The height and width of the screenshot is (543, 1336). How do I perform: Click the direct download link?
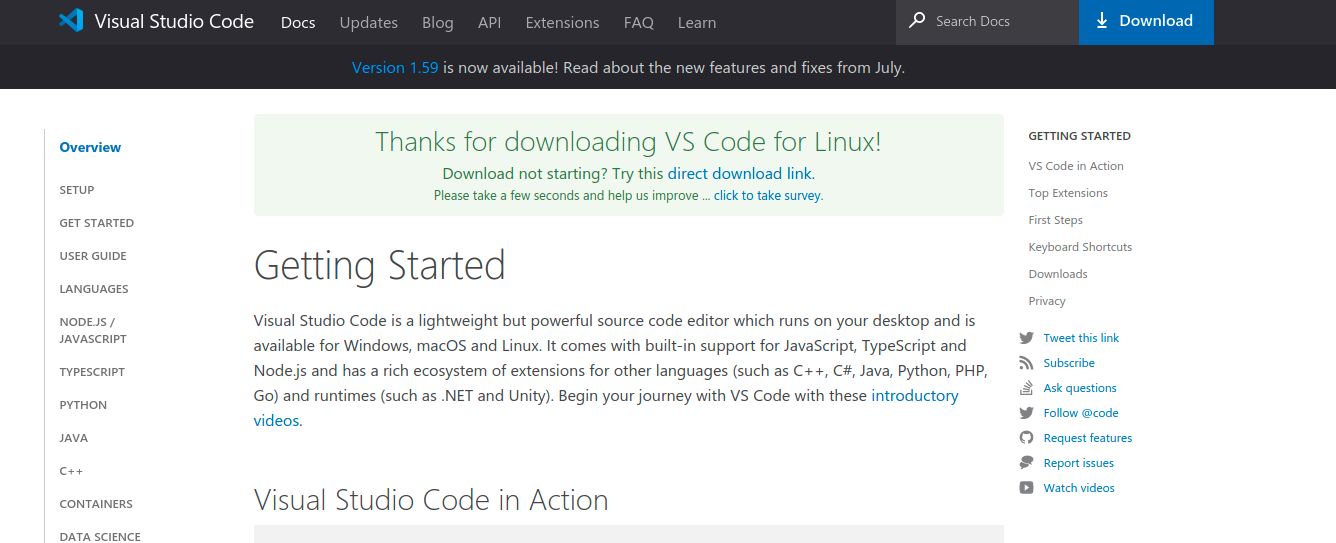(740, 173)
